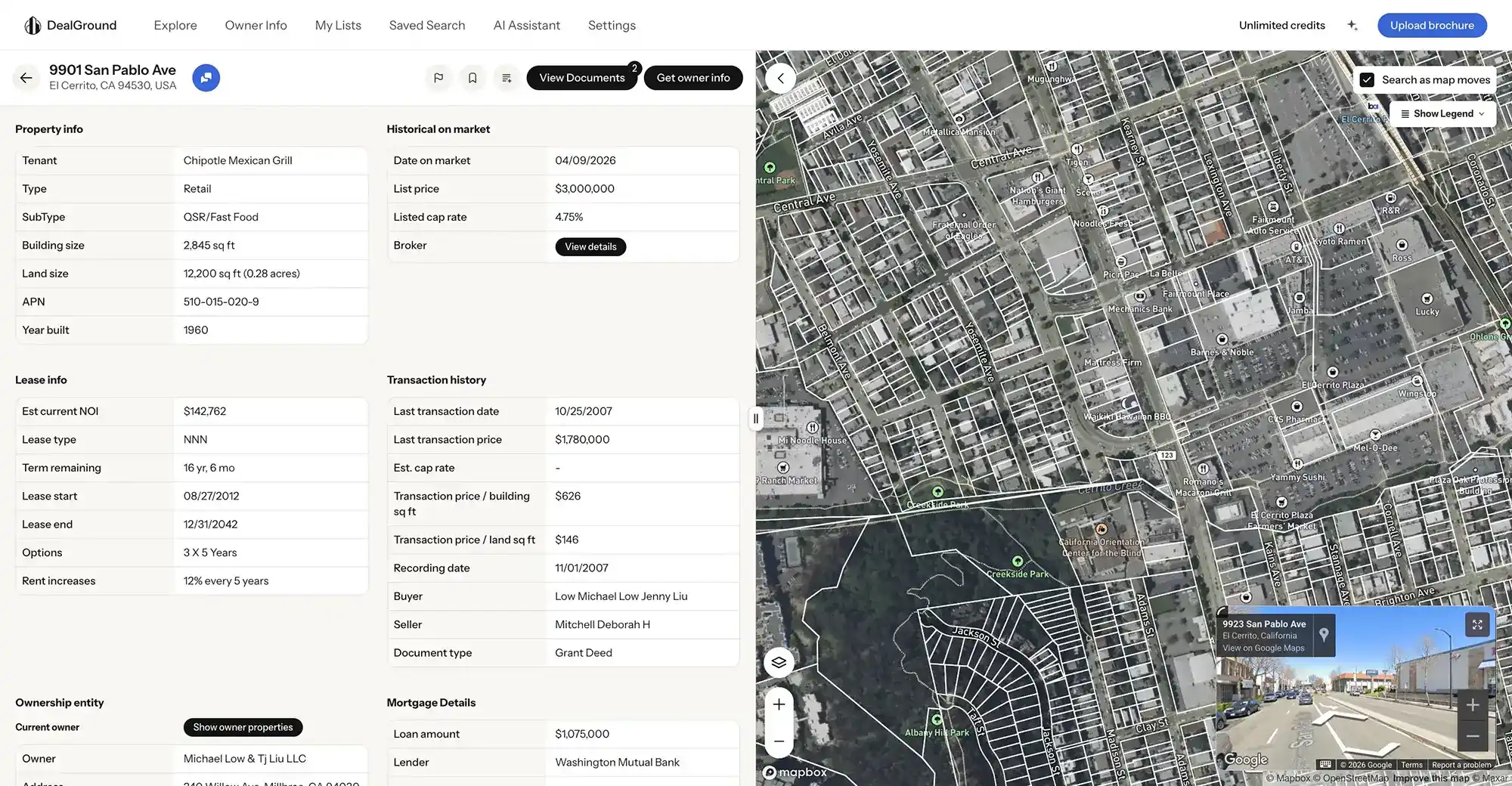Expand the Show Legend dropdown

(x=1442, y=113)
